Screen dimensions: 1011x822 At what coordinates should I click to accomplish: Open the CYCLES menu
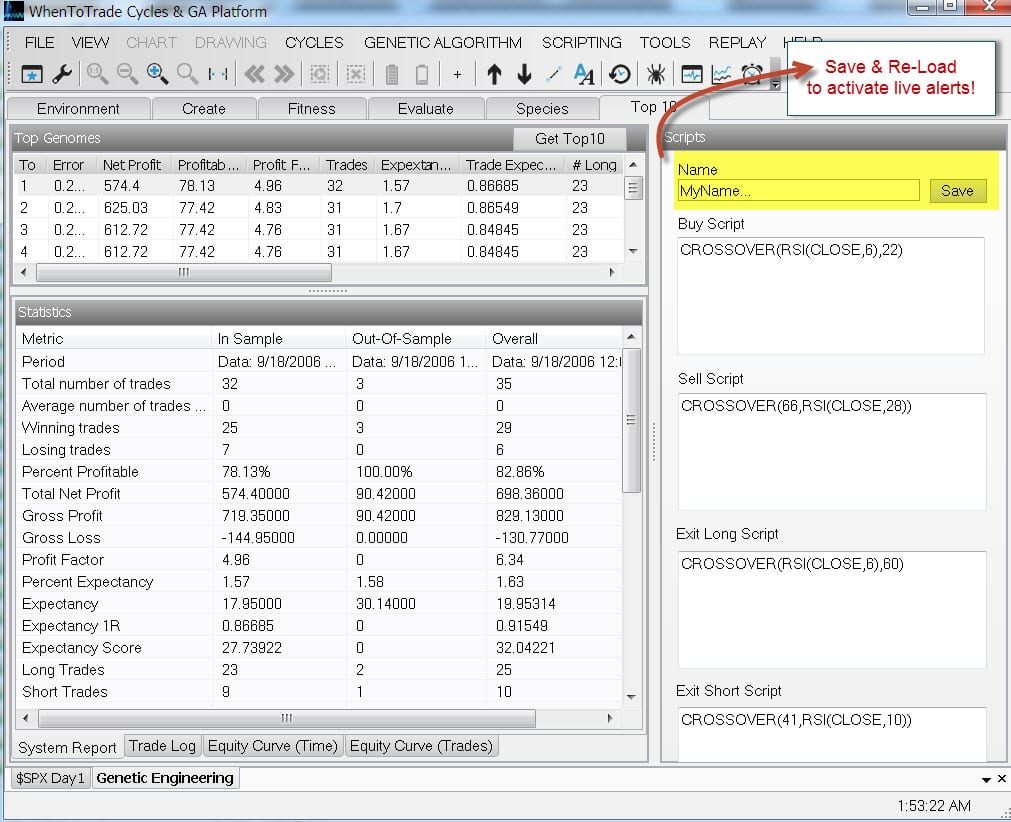tap(314, 43)
